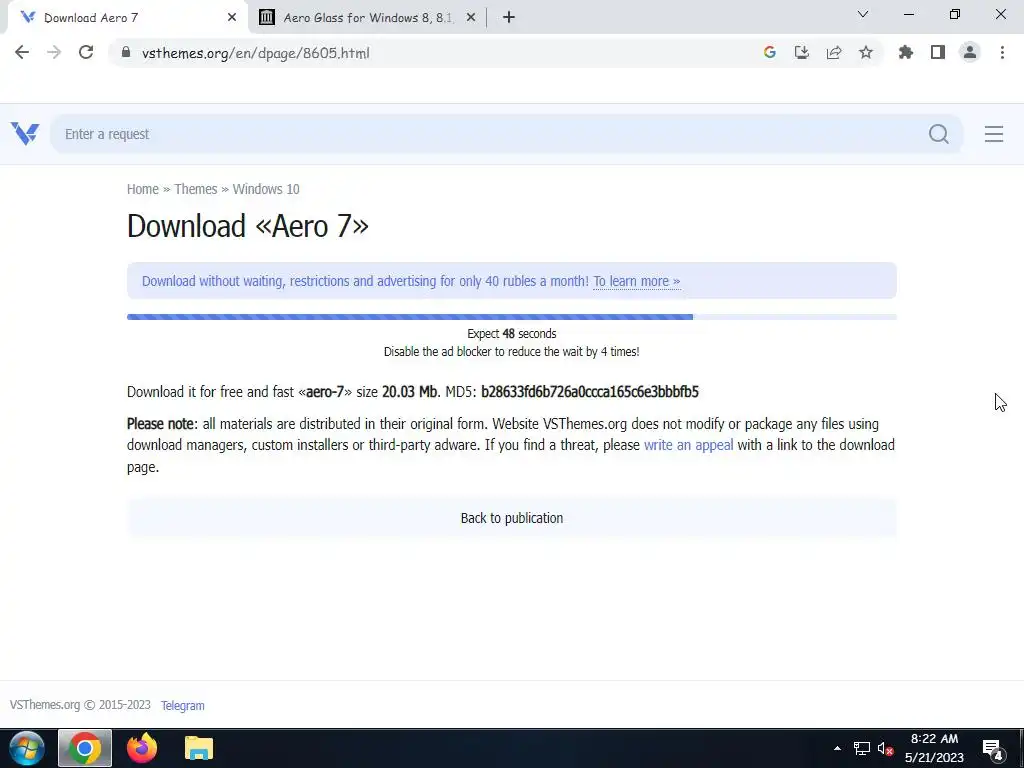Click the Expect 48 seconds text

click(511, 334)
